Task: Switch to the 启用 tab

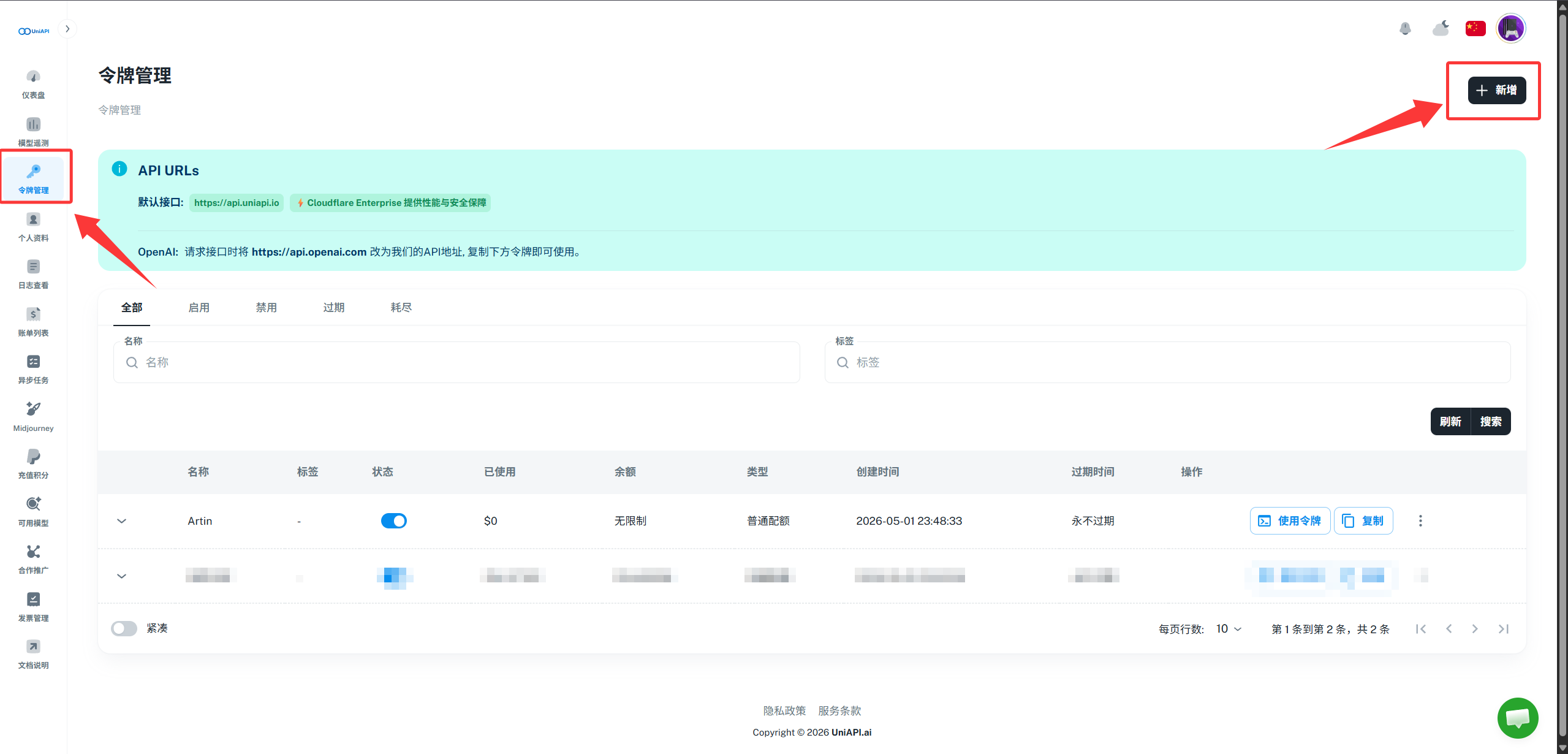Action: 199,307
